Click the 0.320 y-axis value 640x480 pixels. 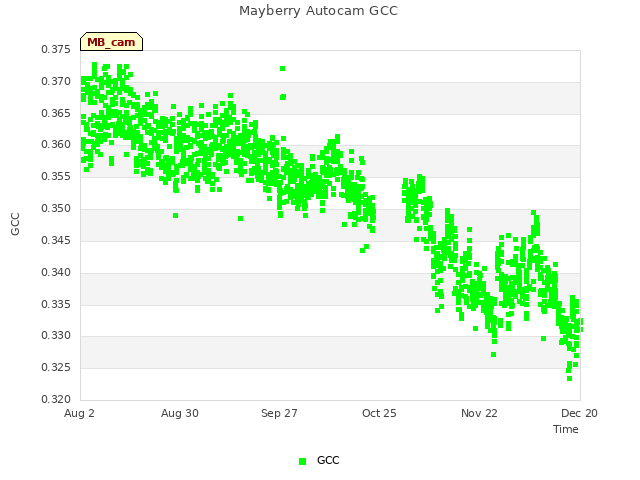coord(56,399)
